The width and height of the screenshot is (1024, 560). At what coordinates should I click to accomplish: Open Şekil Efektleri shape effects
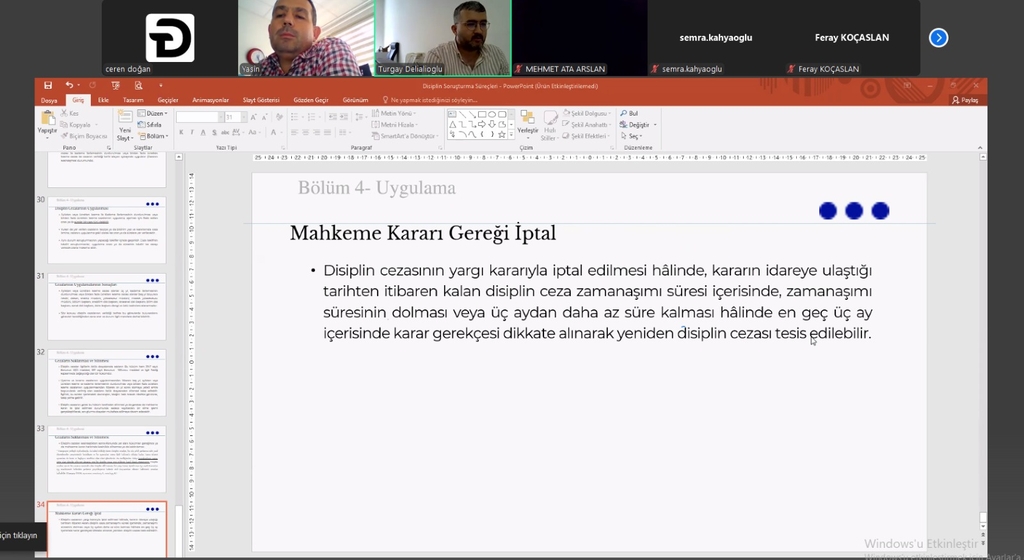586,136
